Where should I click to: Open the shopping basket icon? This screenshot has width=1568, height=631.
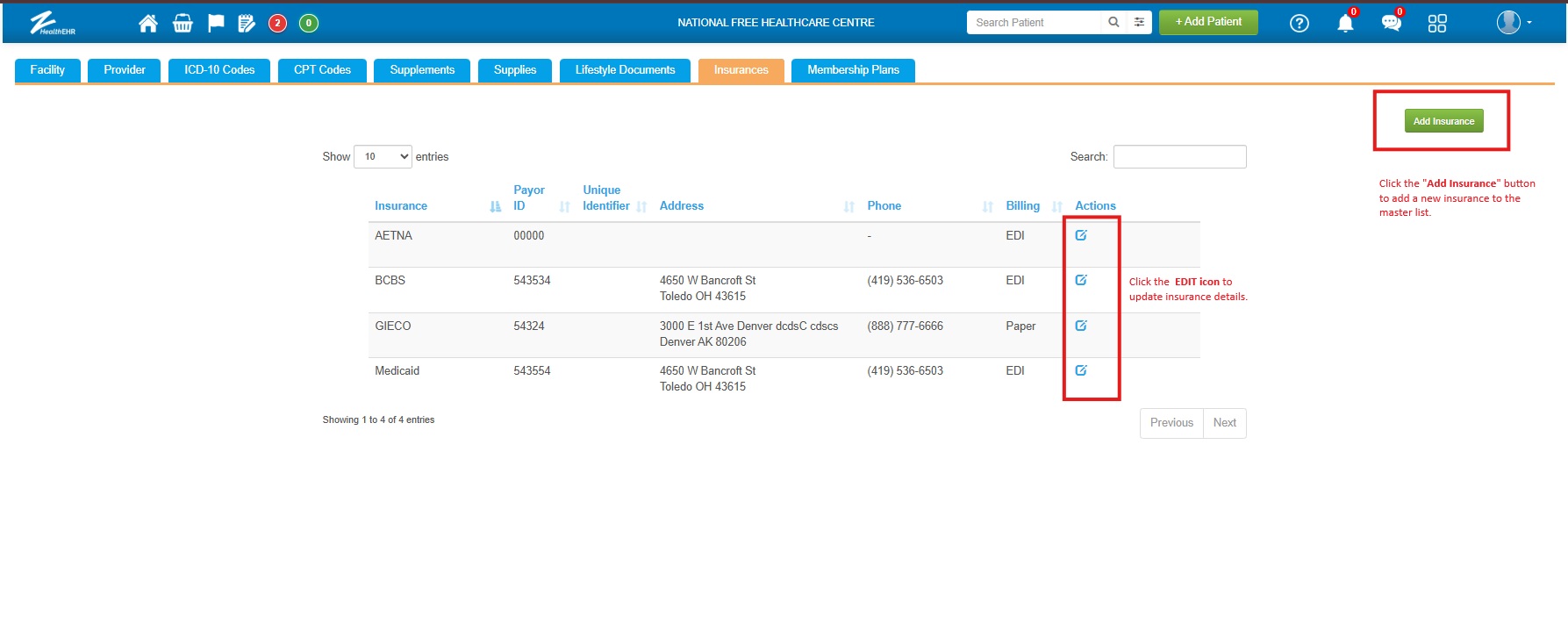[183, 24]
